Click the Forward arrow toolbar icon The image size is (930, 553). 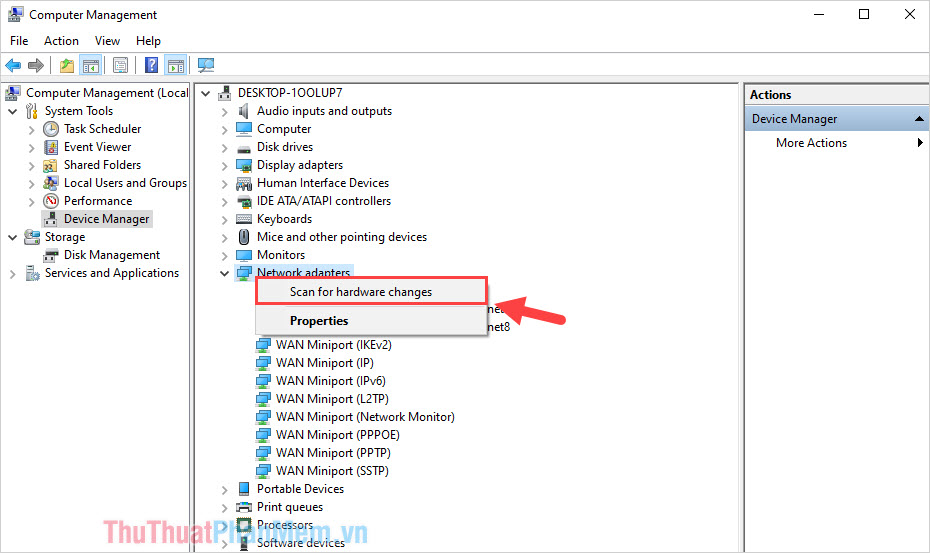(x=36, y=65)
